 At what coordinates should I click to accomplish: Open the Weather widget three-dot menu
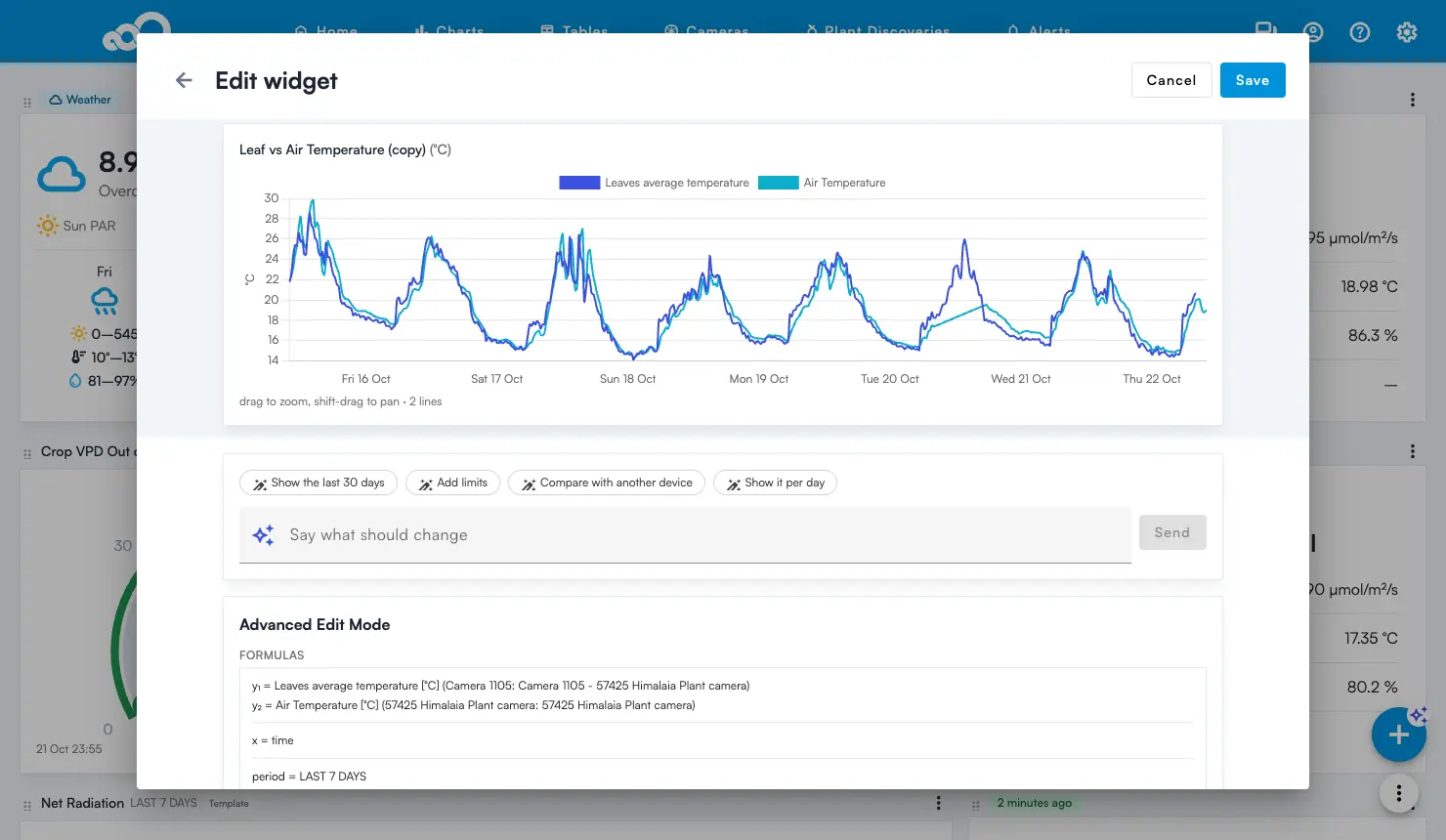(x=1413, y=100)
